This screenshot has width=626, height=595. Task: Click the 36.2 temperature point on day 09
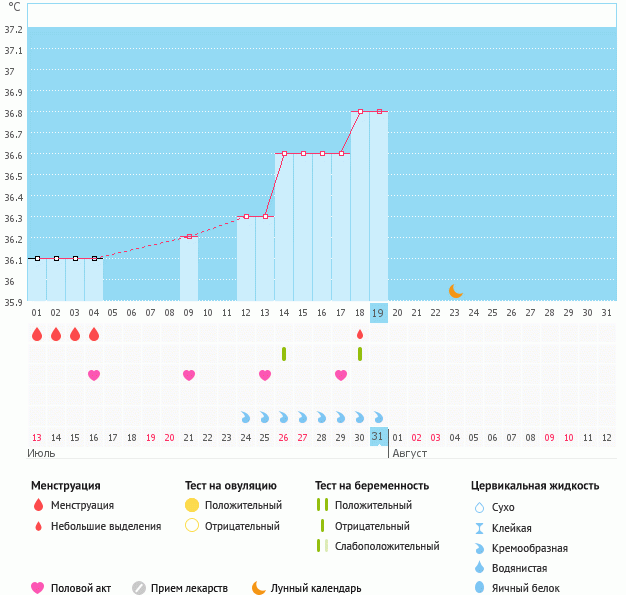(189, 237)
